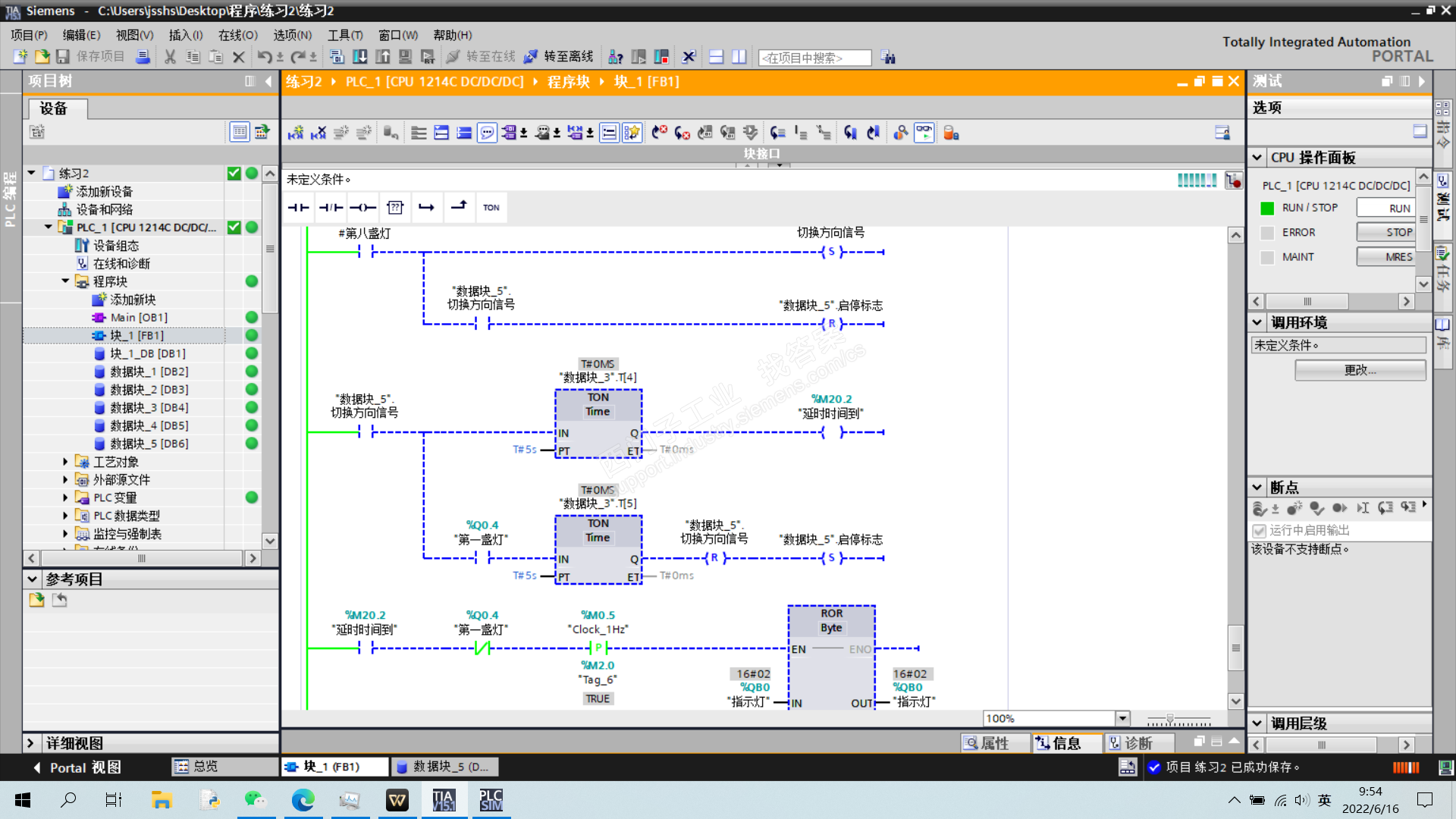Insert the TON timer favorite
Screen dimensions: 1456x819
pyautogui.click(x=491, y=207)
